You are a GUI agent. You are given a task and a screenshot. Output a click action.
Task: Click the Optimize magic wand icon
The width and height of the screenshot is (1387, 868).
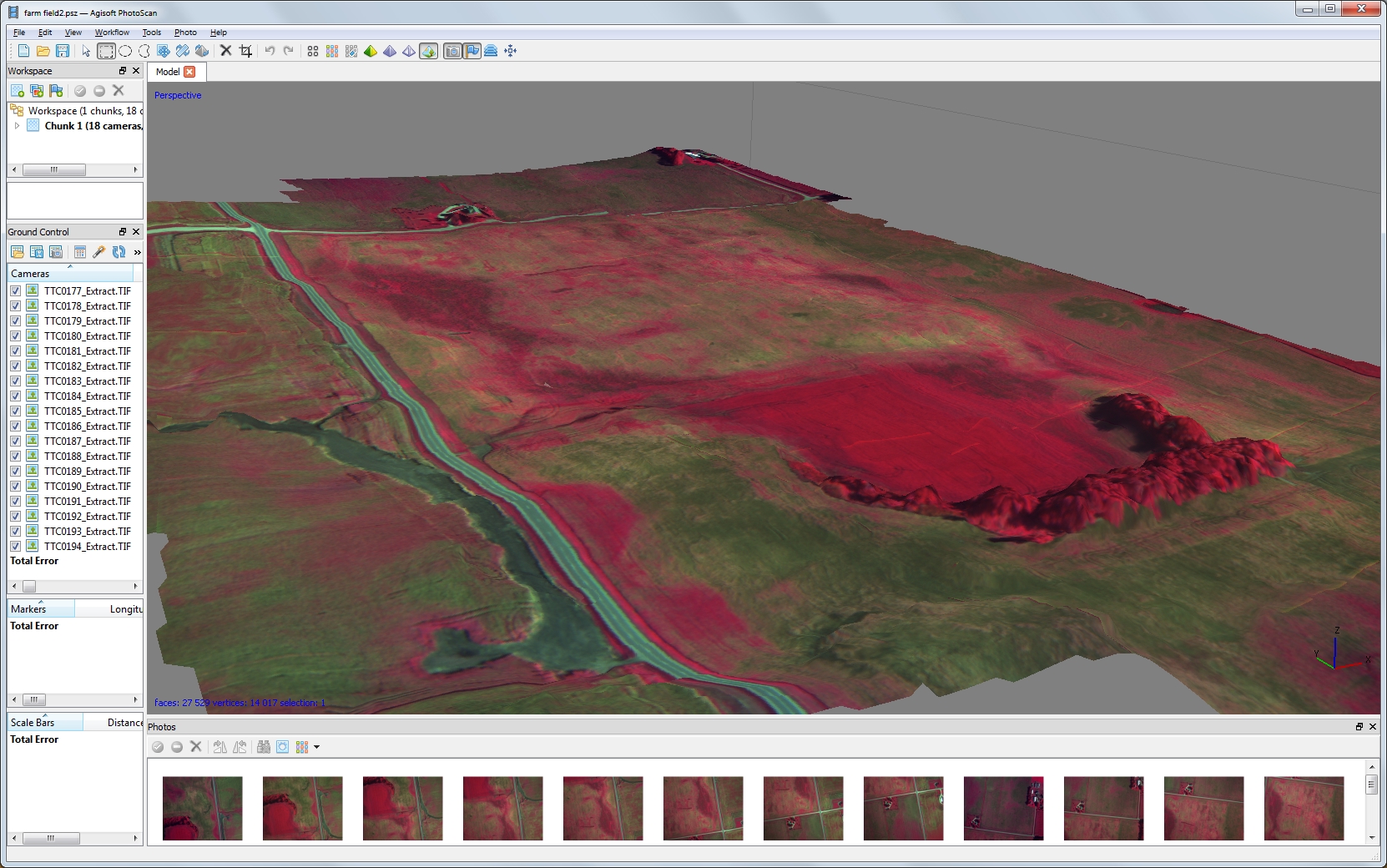[99, 252]
